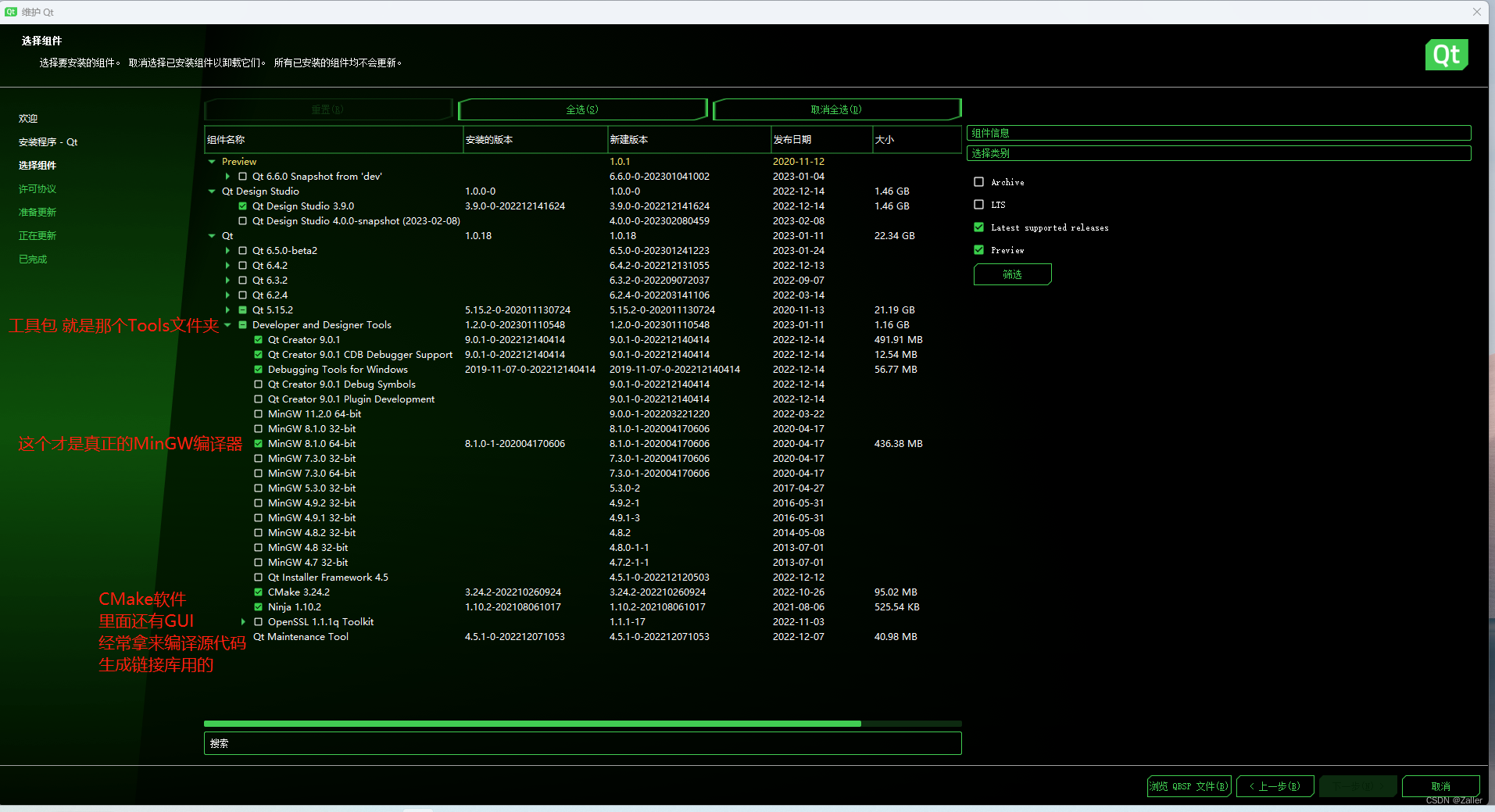Check Qt Creator 9.0.1 Debug Symbols

pos(258,385)
